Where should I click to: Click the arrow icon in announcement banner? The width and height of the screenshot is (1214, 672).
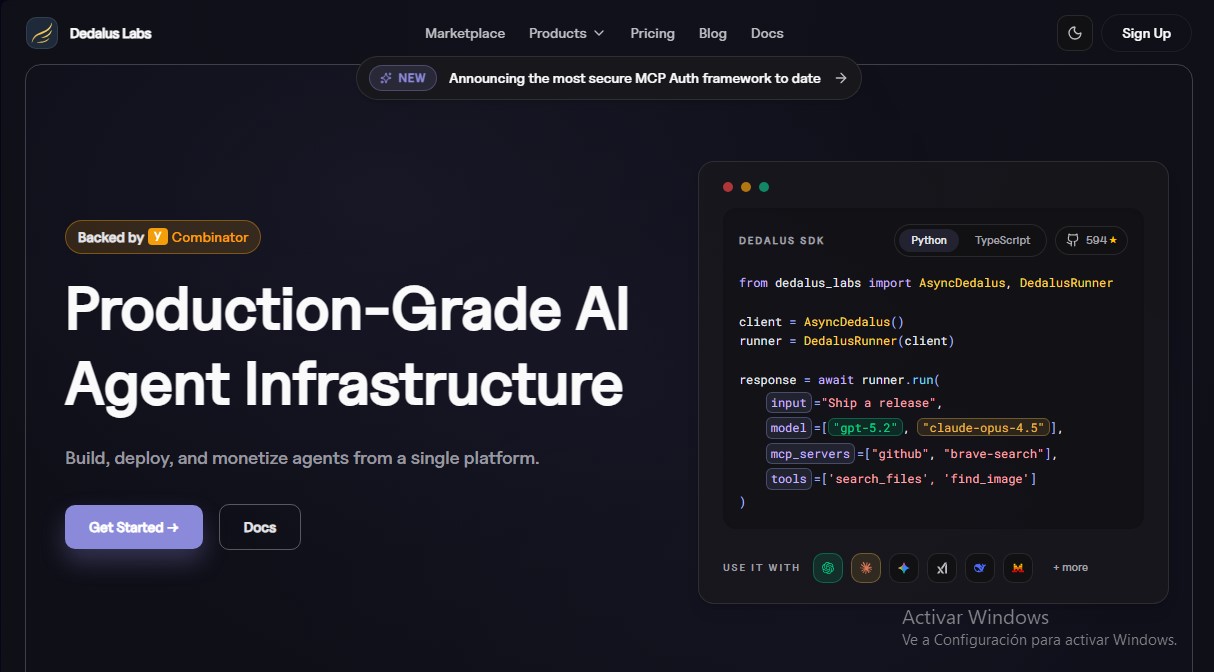pos(841,78)
